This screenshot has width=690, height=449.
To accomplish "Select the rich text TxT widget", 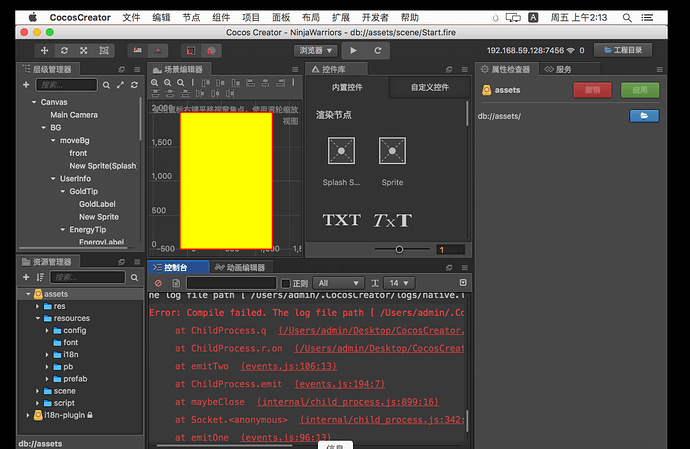I will [x=393, y=220].
